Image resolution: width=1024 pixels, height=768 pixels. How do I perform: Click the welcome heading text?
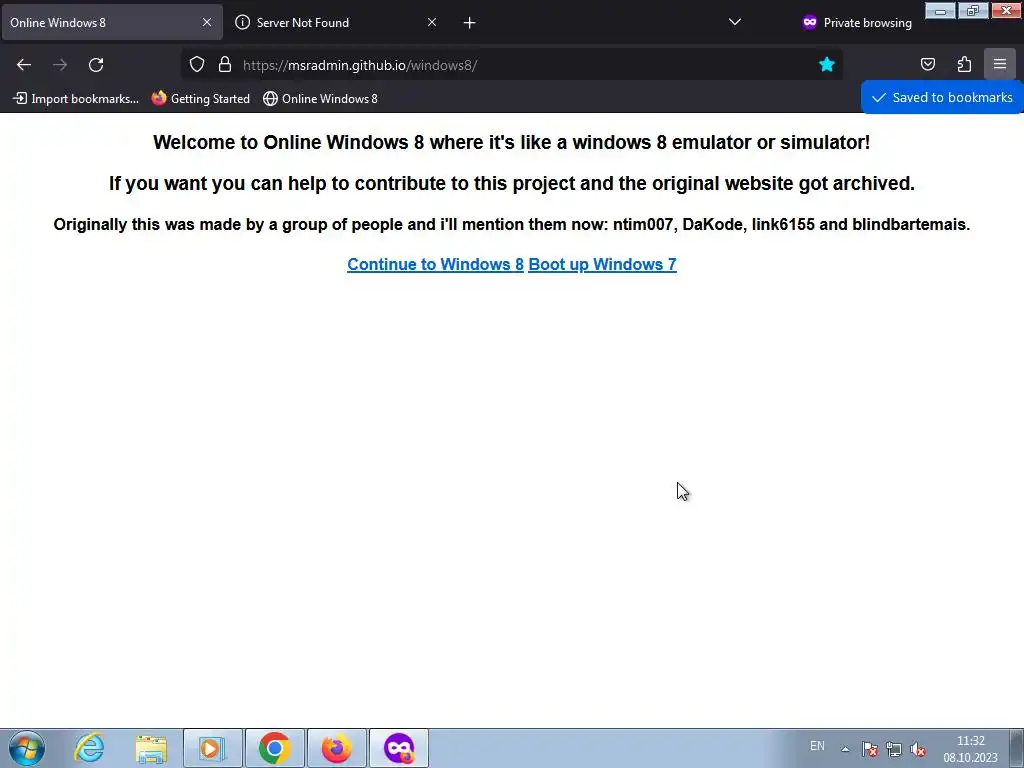[511, 142]
